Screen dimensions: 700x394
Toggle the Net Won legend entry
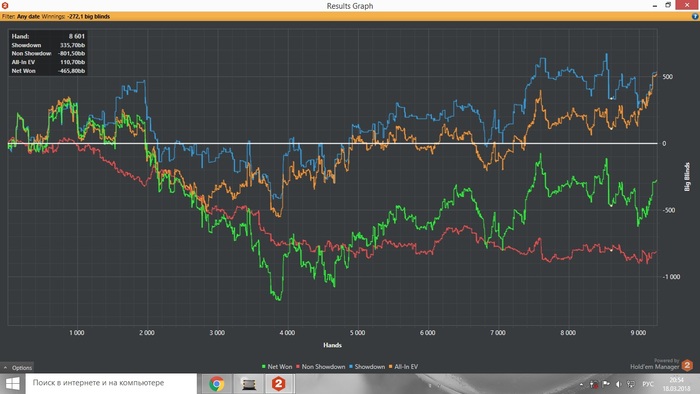tap(277, 367)
